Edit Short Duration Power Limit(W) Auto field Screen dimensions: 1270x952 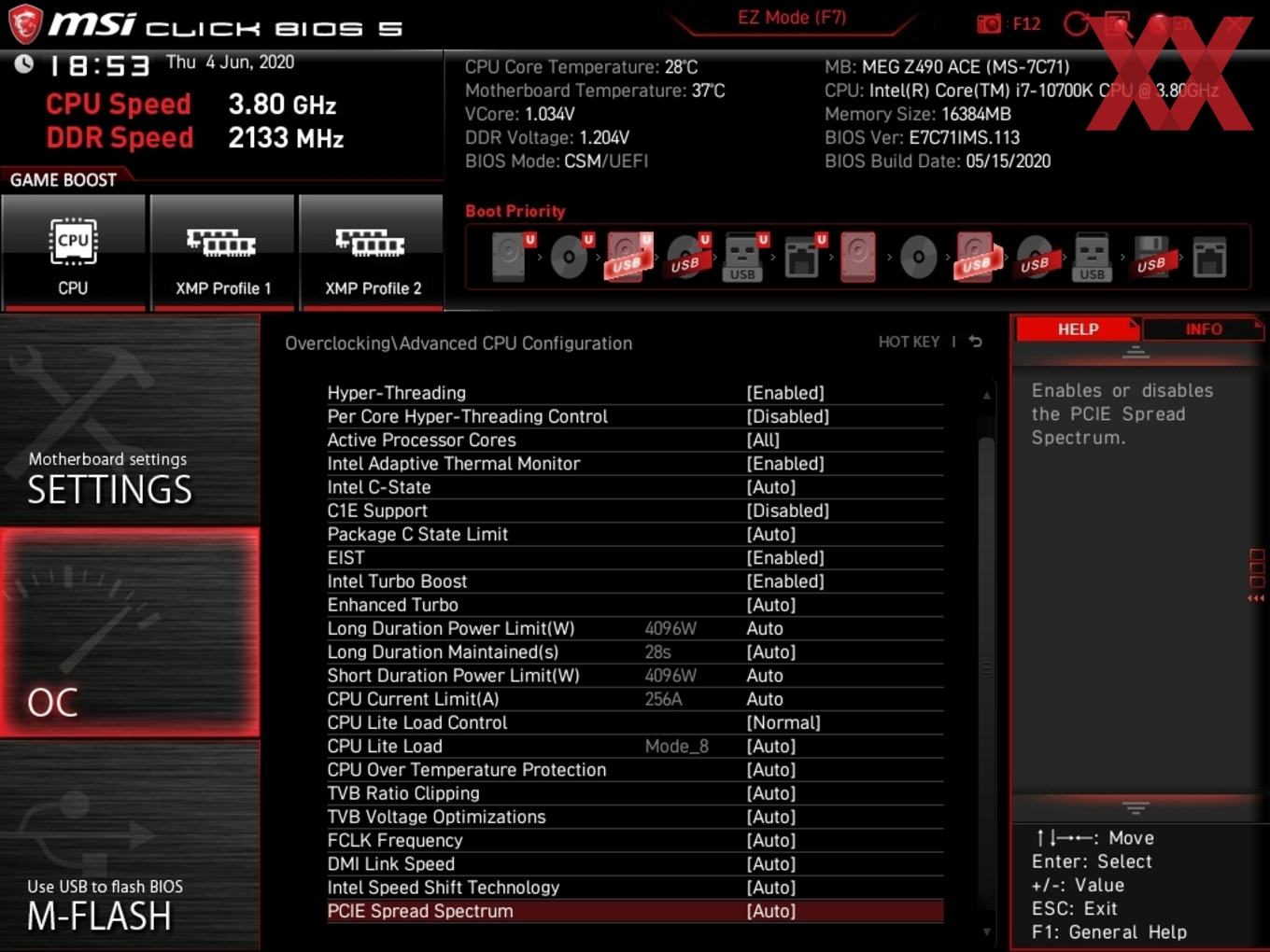[765, 676]
